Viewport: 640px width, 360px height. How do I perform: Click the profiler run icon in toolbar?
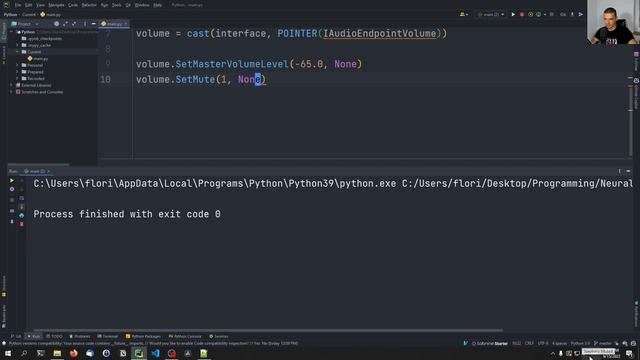tap(539, 14)
